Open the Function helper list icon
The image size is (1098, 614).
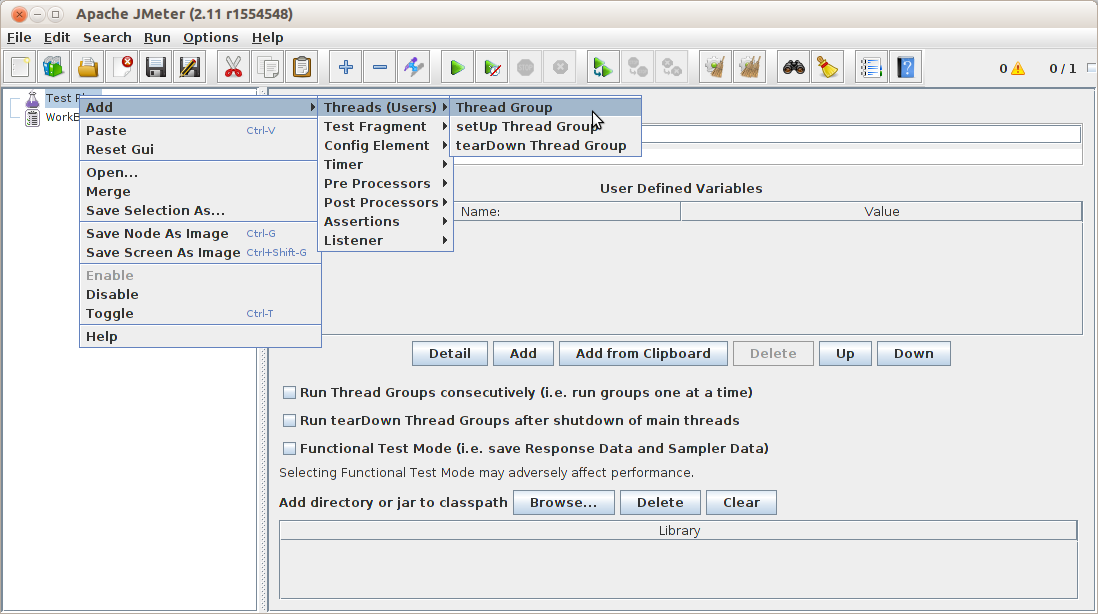(x=871, y=67)
